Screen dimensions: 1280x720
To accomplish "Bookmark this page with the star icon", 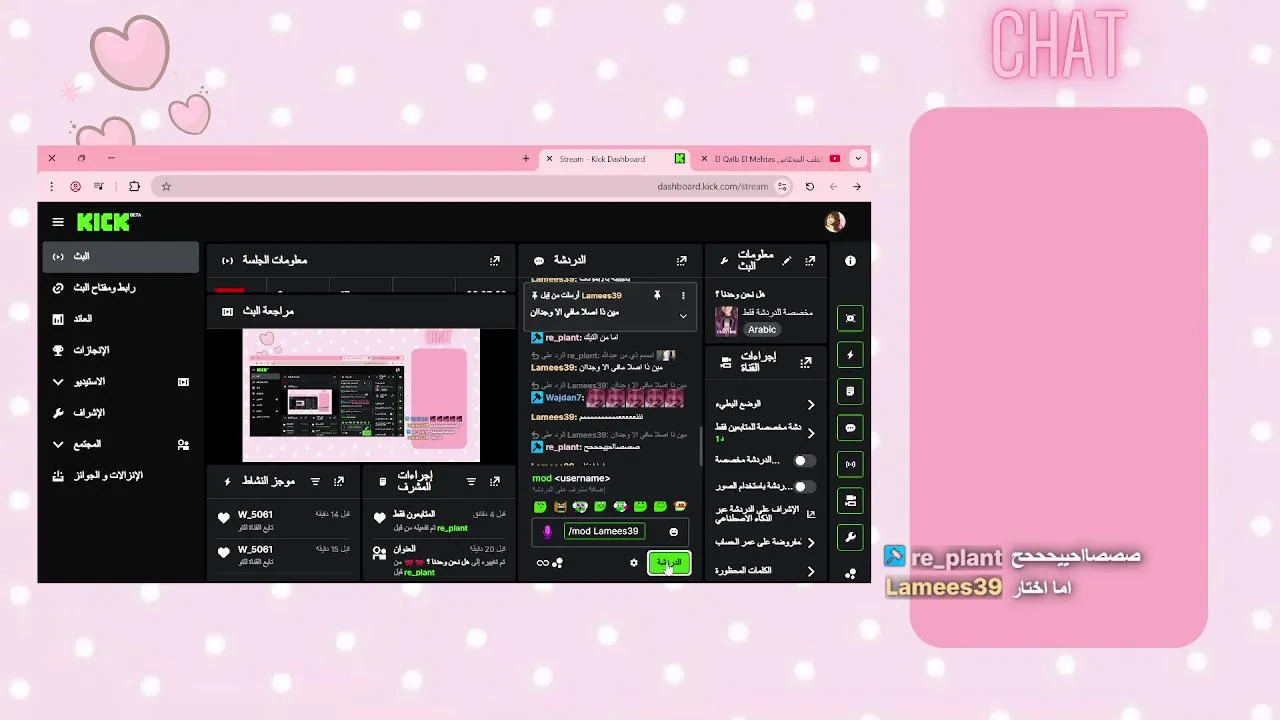I will pos(166,186).
